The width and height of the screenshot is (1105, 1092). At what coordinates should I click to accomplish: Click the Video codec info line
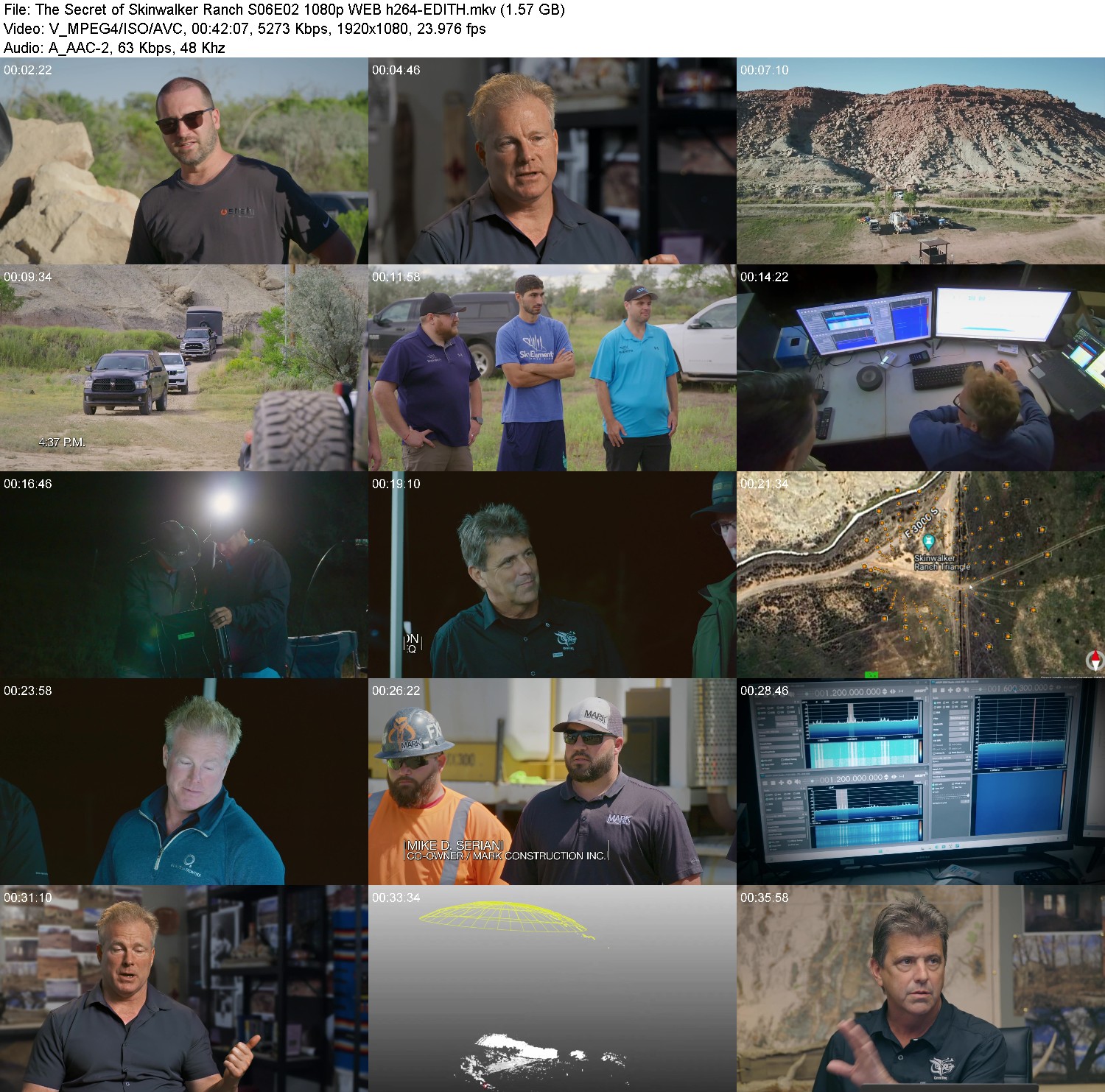[245, 29]
